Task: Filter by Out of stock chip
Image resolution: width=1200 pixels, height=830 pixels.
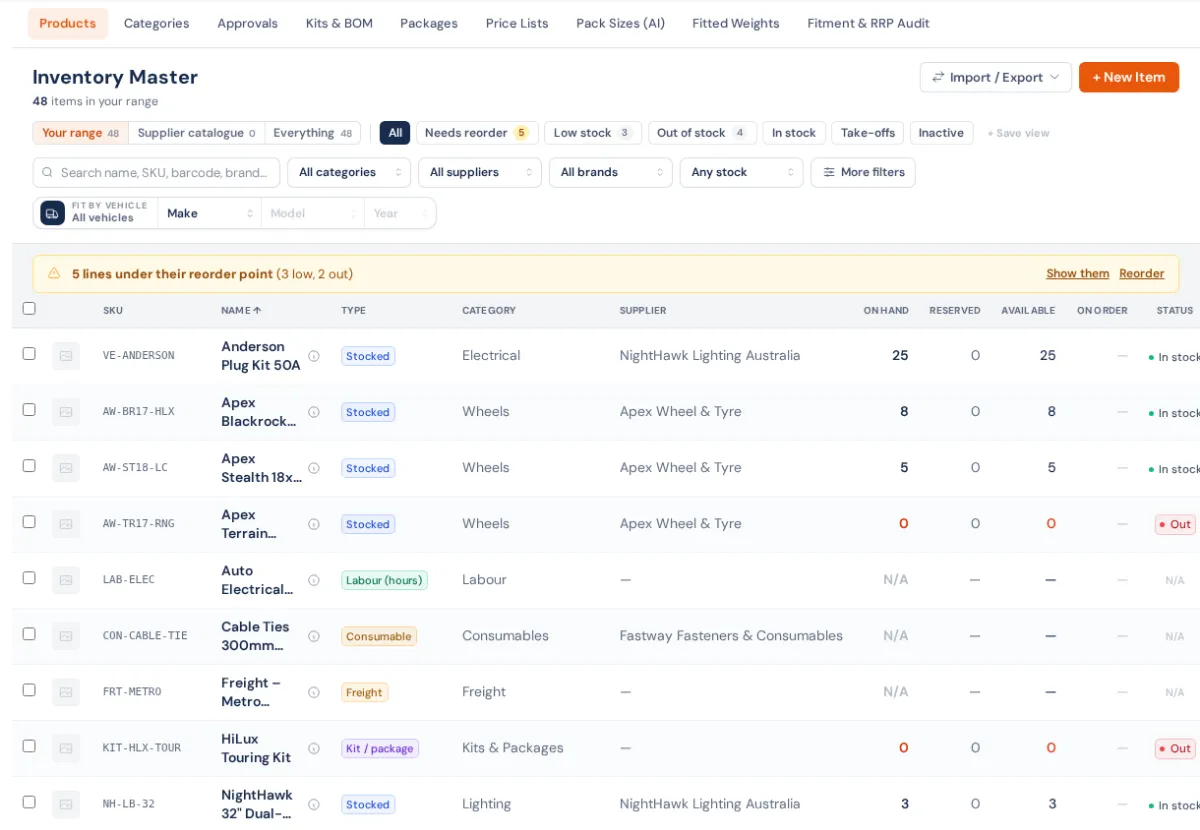Action: point(702,133)
